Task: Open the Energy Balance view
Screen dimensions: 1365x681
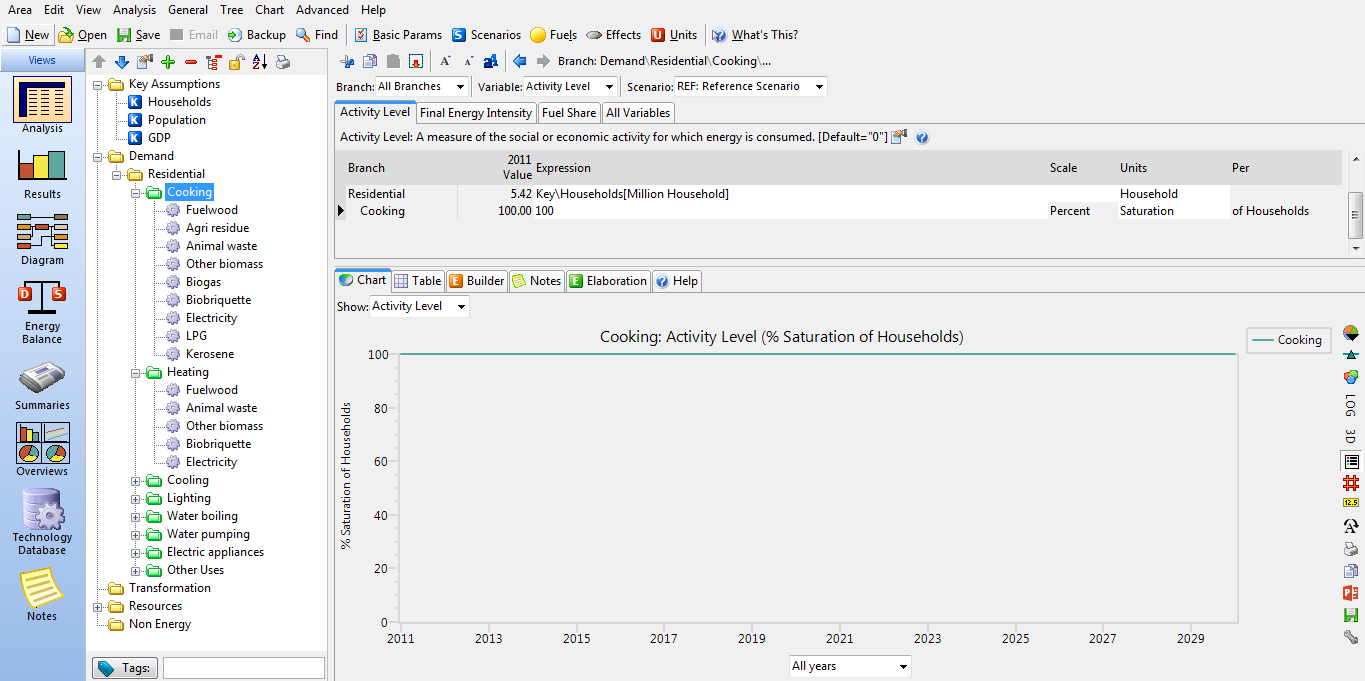Action: [42, 313]
